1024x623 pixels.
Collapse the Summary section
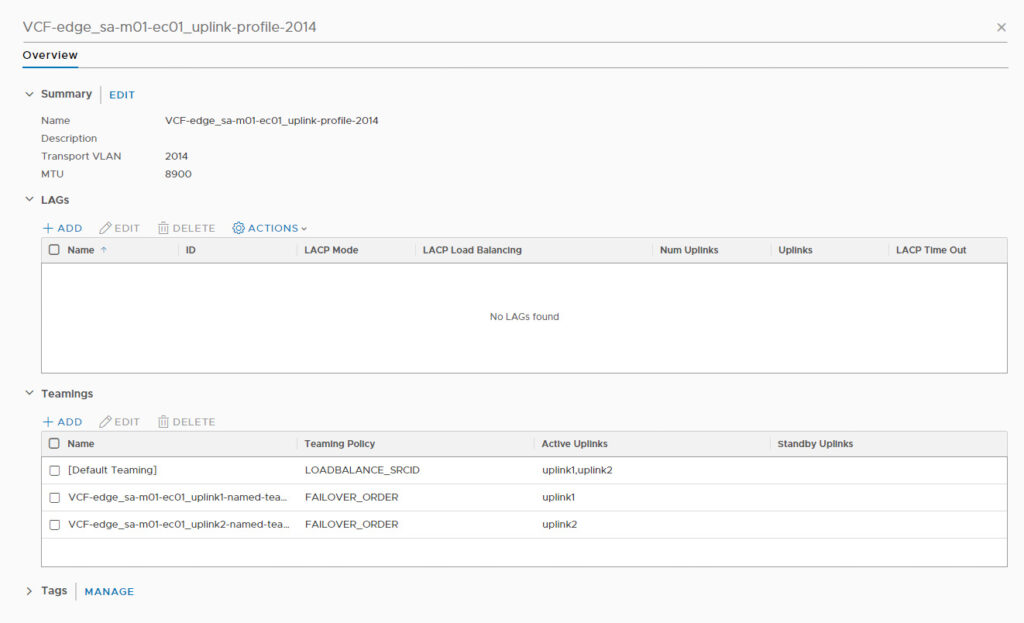click(29, 94)
